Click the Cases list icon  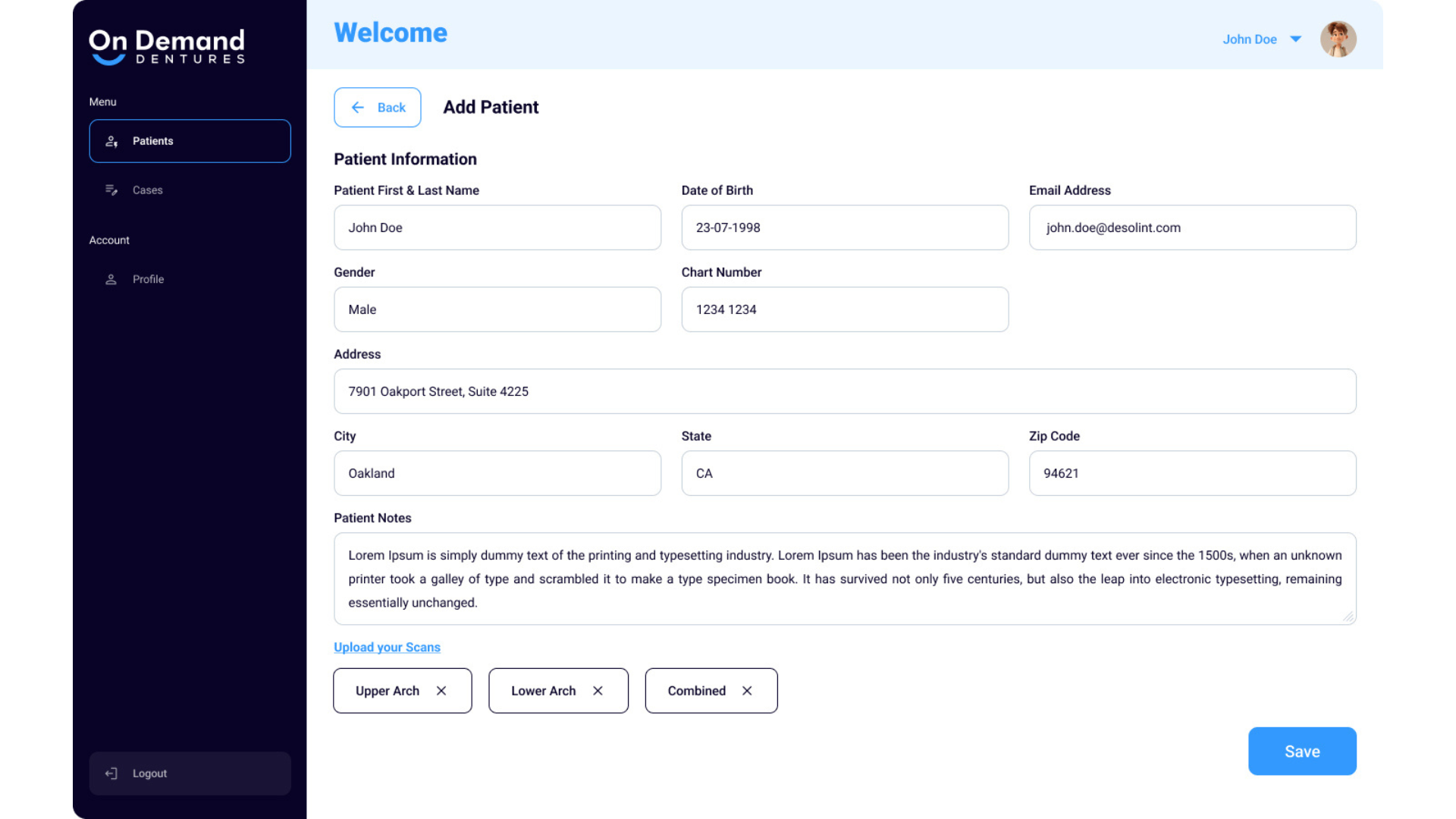click(111, 190)
